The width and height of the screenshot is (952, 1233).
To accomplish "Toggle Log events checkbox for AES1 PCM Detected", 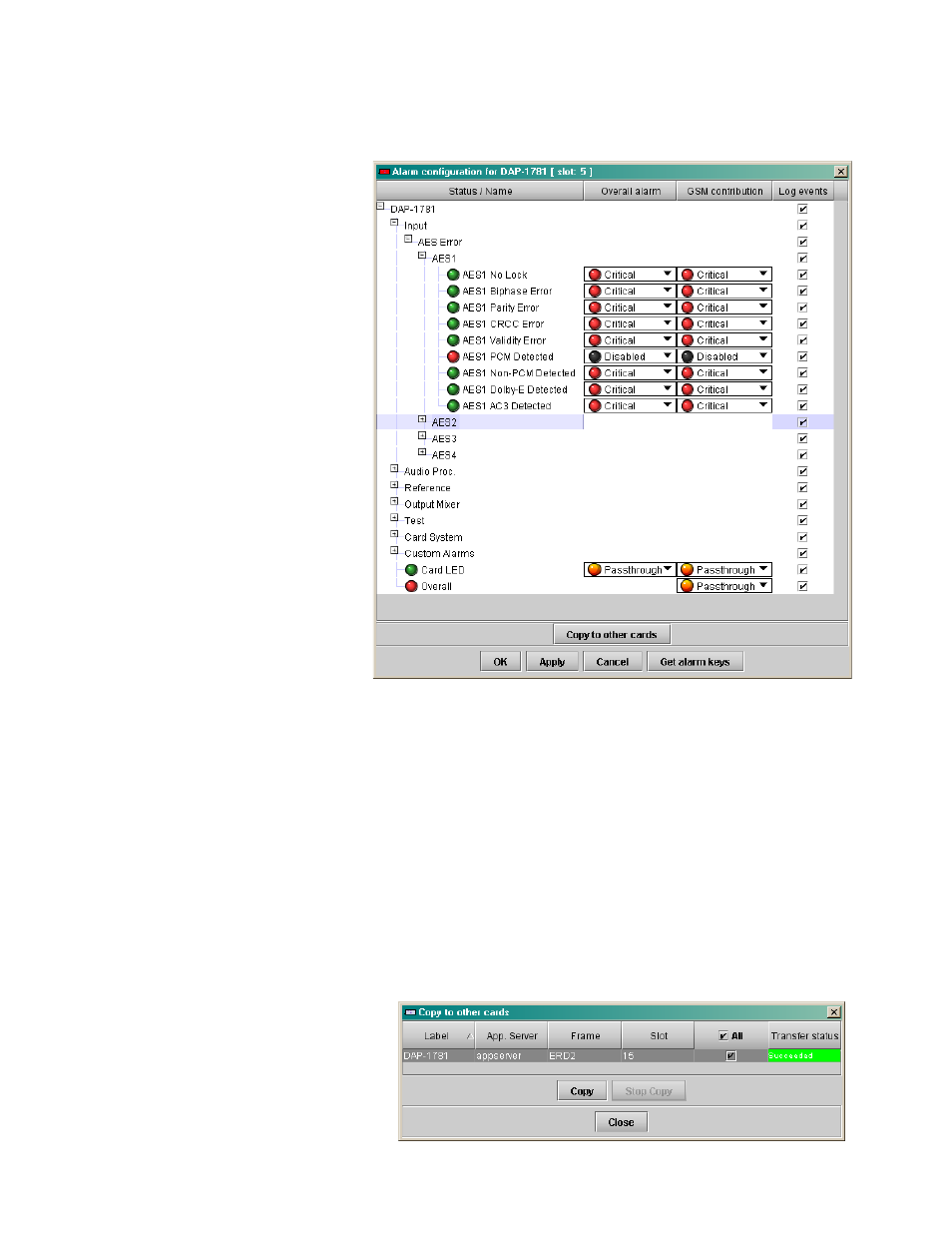I will (802, 356).
